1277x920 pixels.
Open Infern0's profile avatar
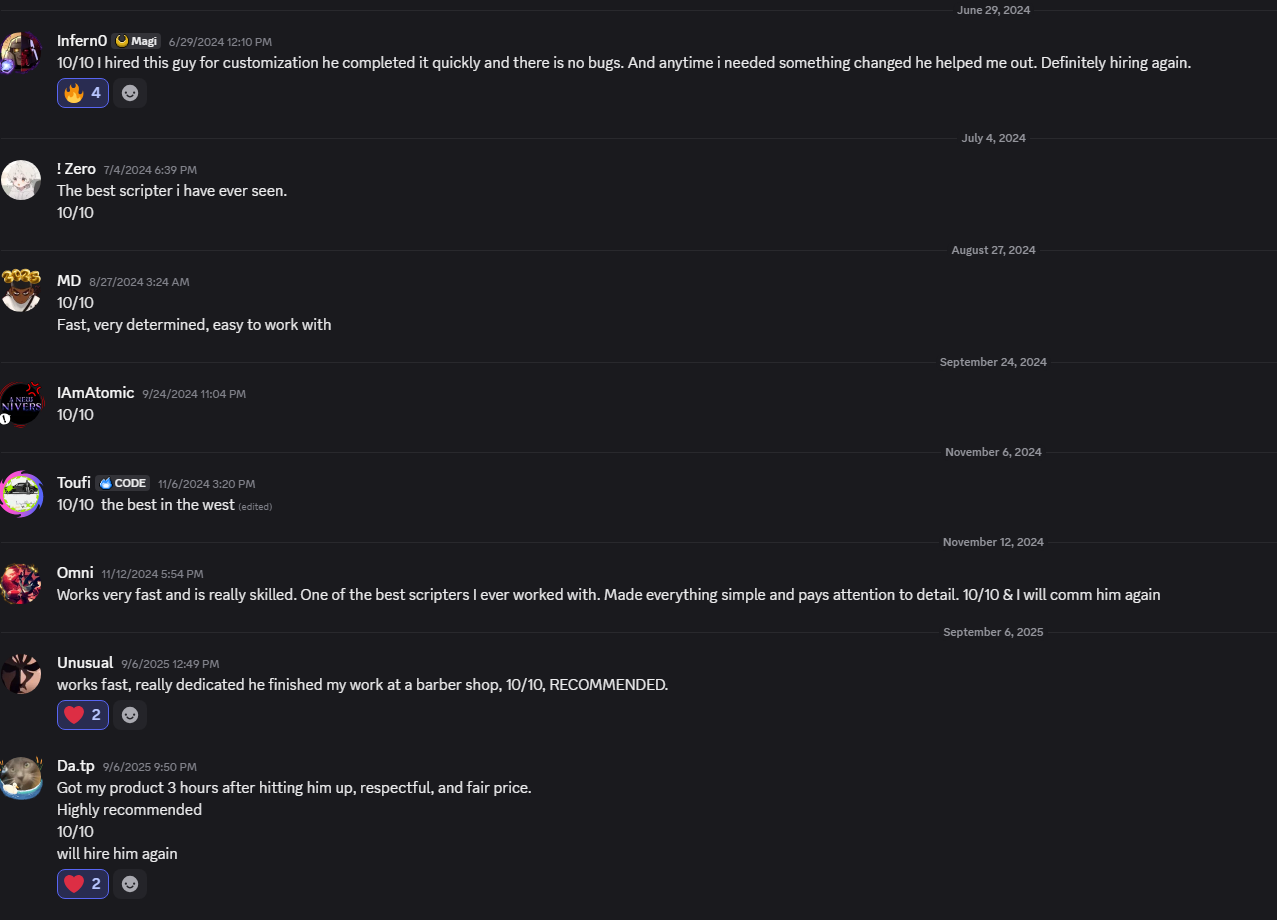(x=21, y=52)
